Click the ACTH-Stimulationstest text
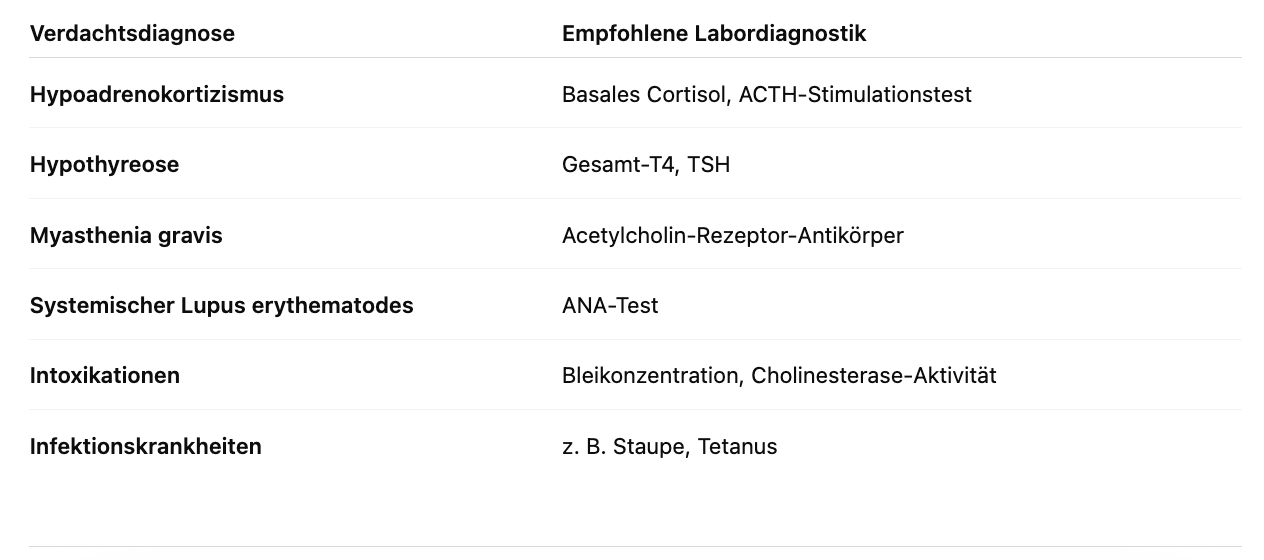 [x=855, y=95]
